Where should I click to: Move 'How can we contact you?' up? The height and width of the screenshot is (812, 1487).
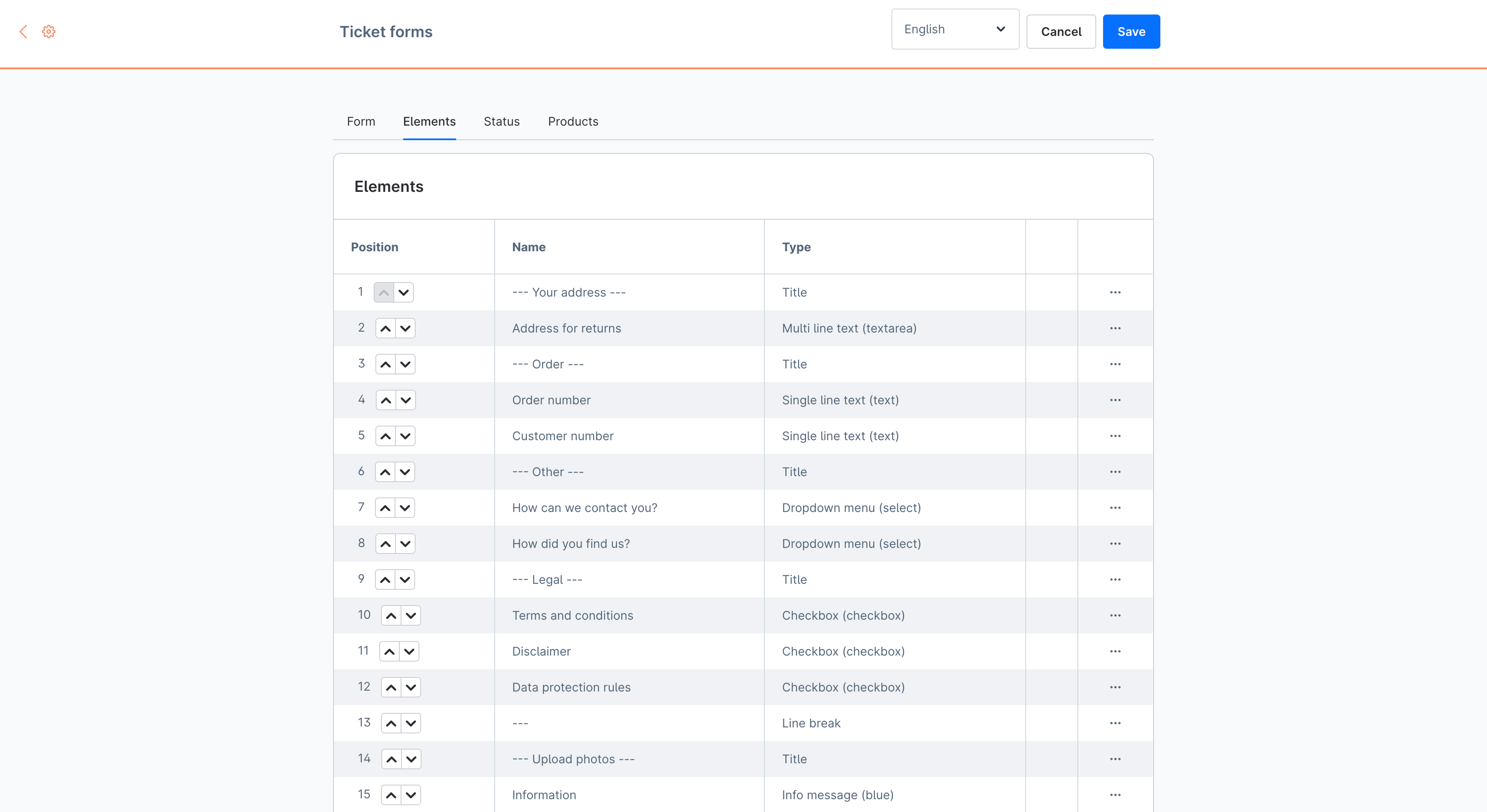[x=385, y=508]
